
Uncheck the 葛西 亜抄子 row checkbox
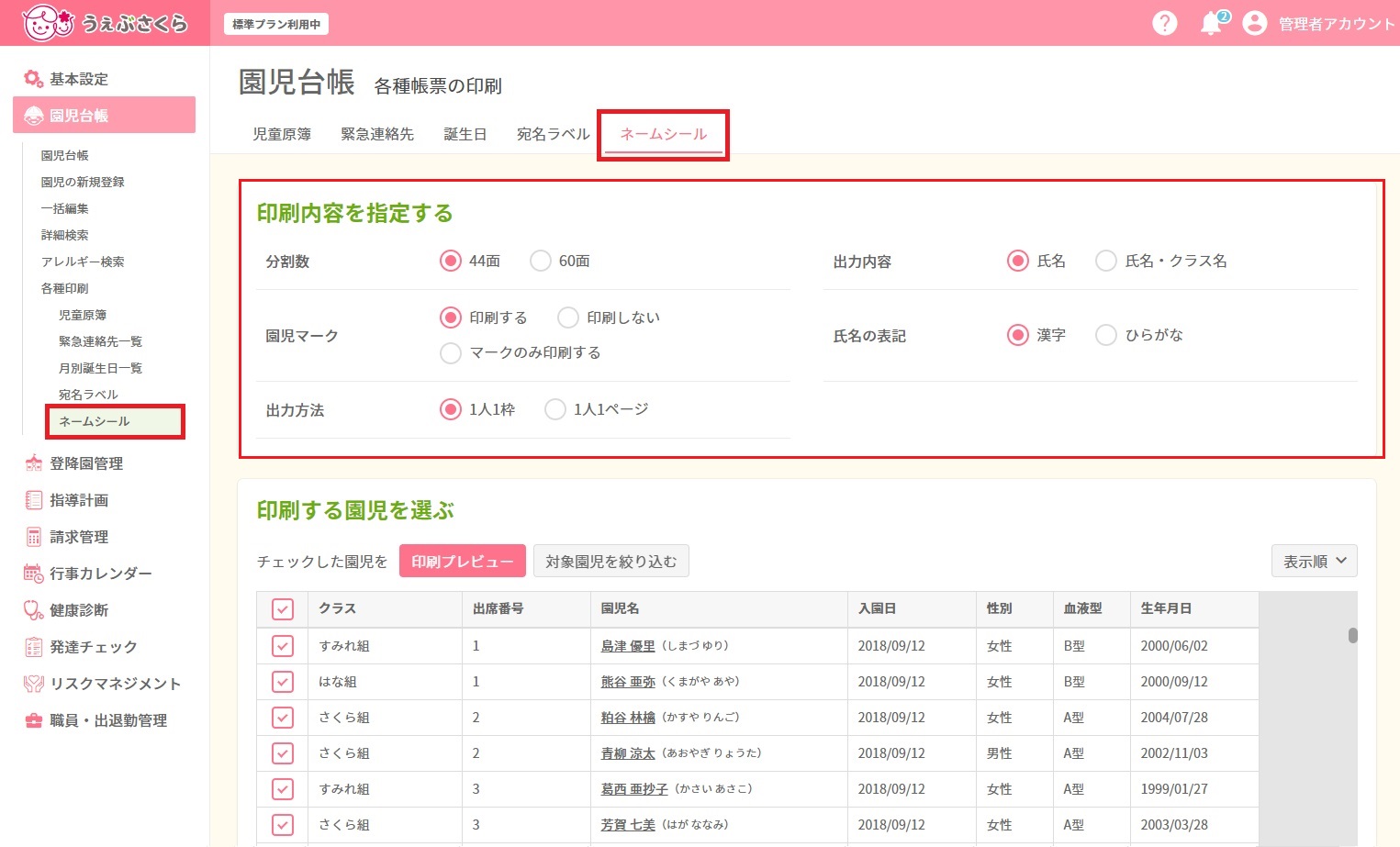click(x=283, y=789)
